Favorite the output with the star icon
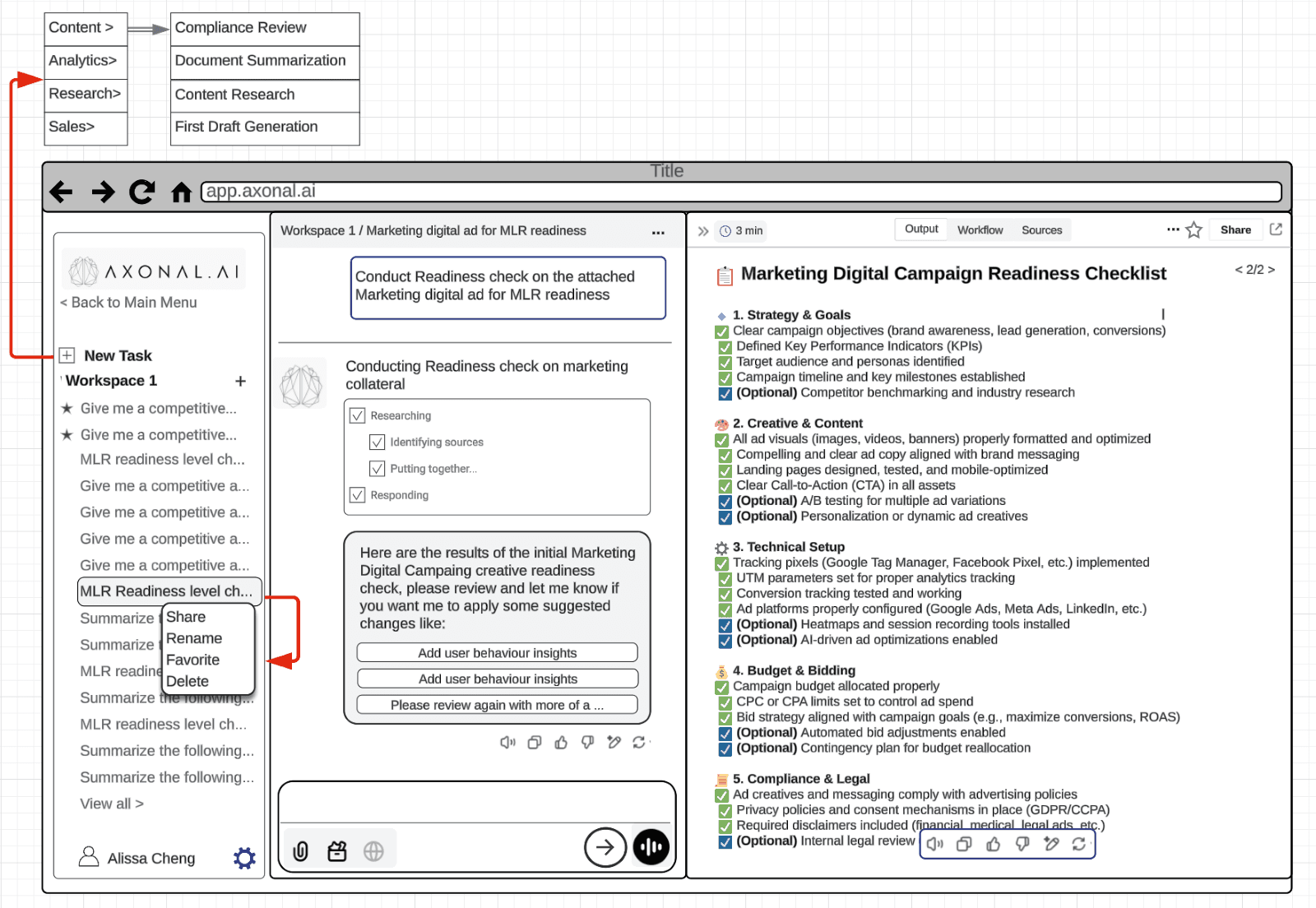This screenshot has width=1316, height=908. click(x=1194, y=230)
